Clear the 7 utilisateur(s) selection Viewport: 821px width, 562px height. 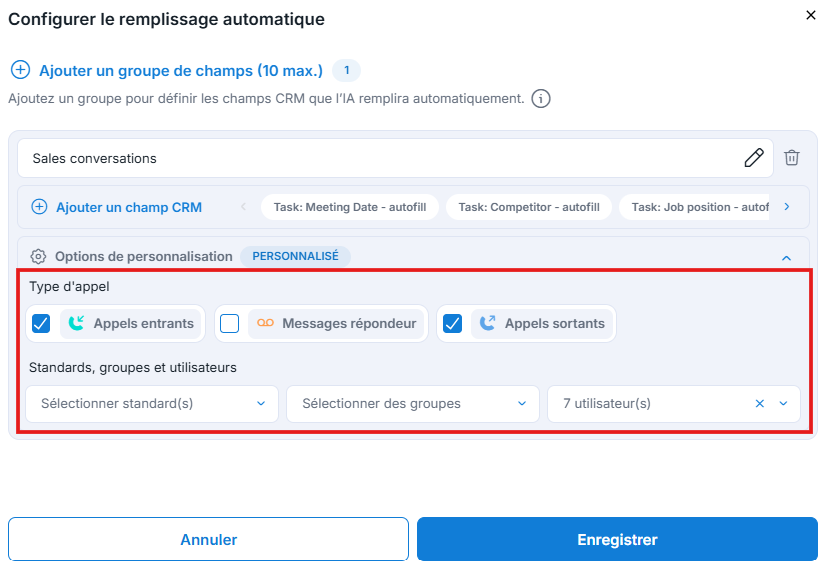pos(760,403)
